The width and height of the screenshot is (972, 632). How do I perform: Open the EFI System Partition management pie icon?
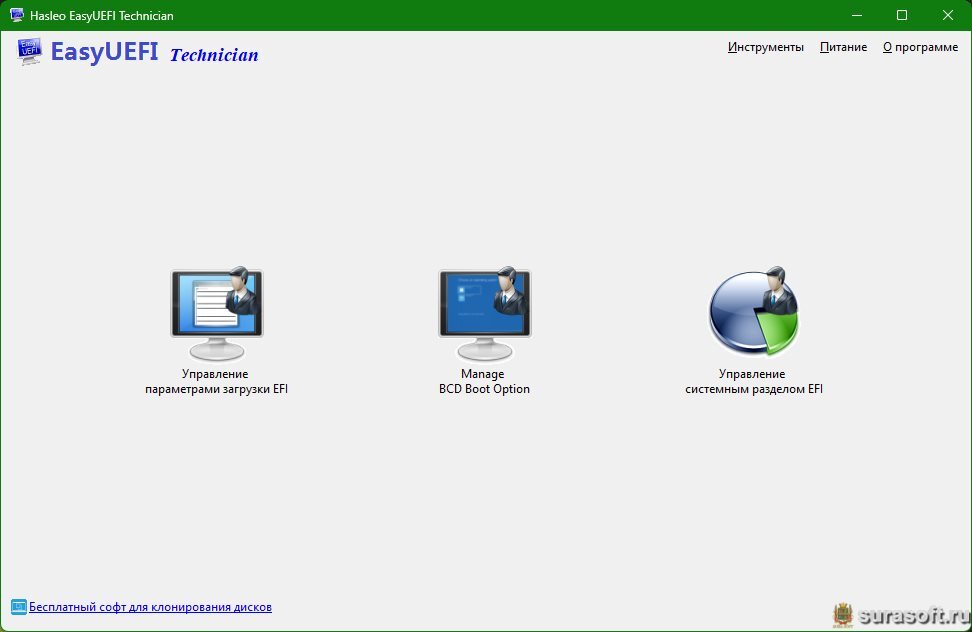[x=754, y=312]
